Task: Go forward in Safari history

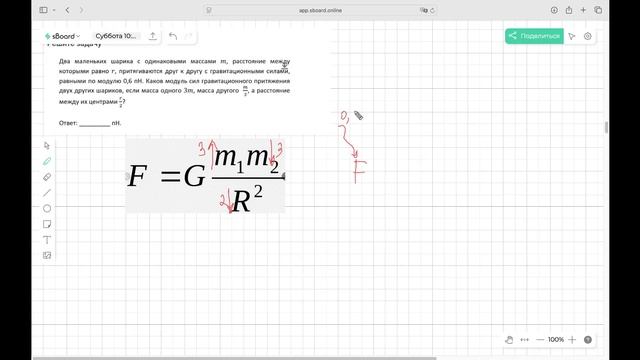Action: (81, 10)
